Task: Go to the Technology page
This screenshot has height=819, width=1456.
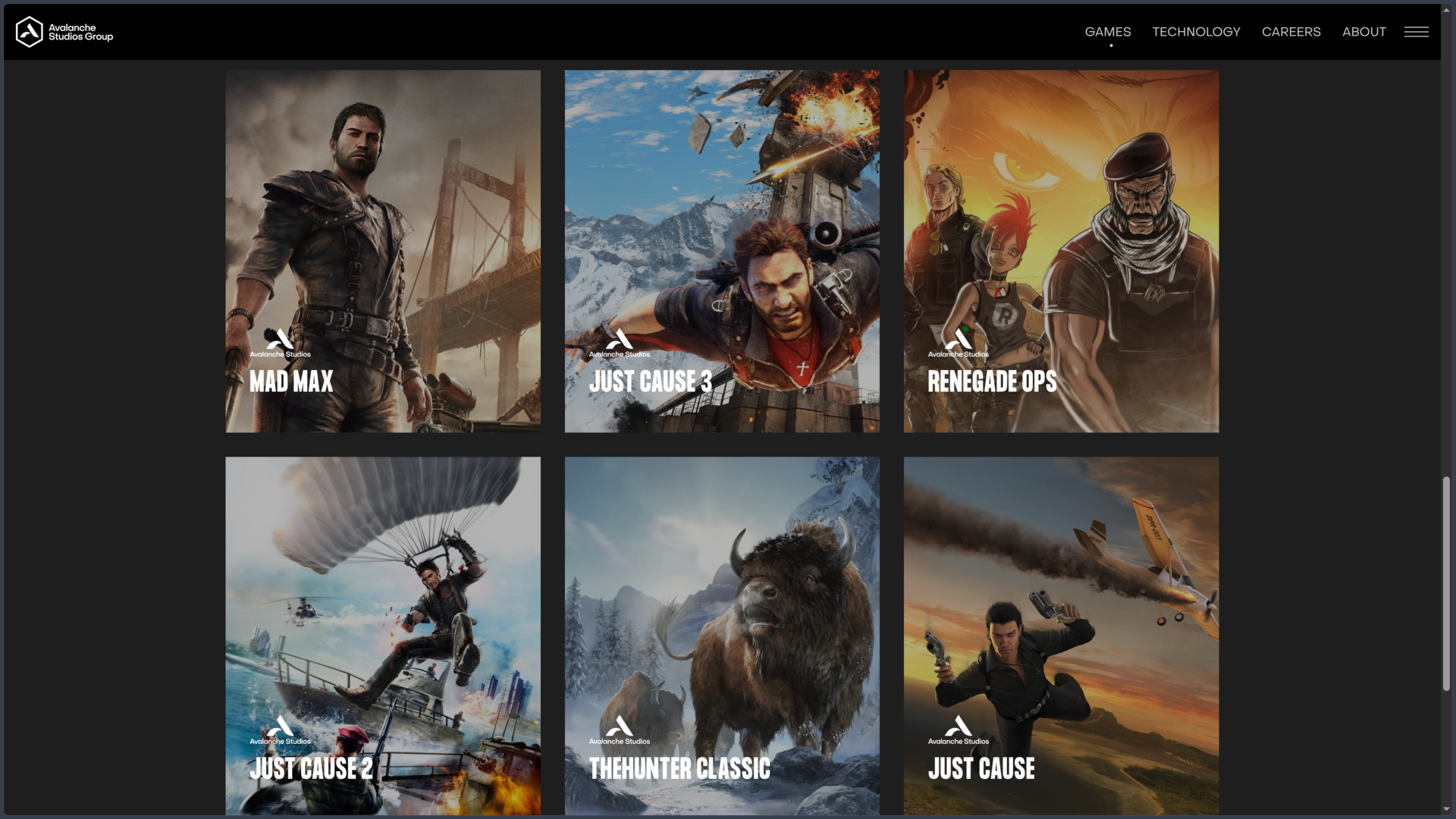Action: tap(1196, 32)
